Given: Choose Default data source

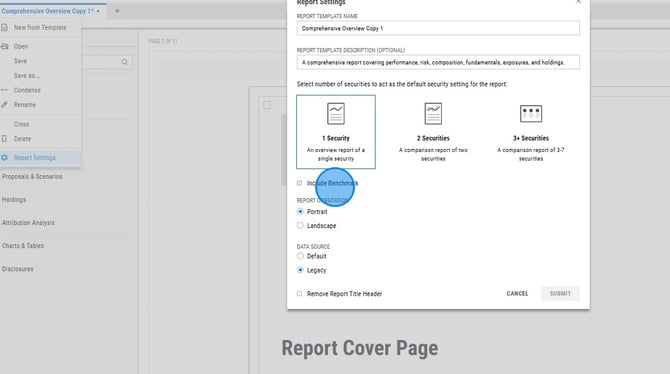Looking at the screenshot, I should [x=300, y=256].
